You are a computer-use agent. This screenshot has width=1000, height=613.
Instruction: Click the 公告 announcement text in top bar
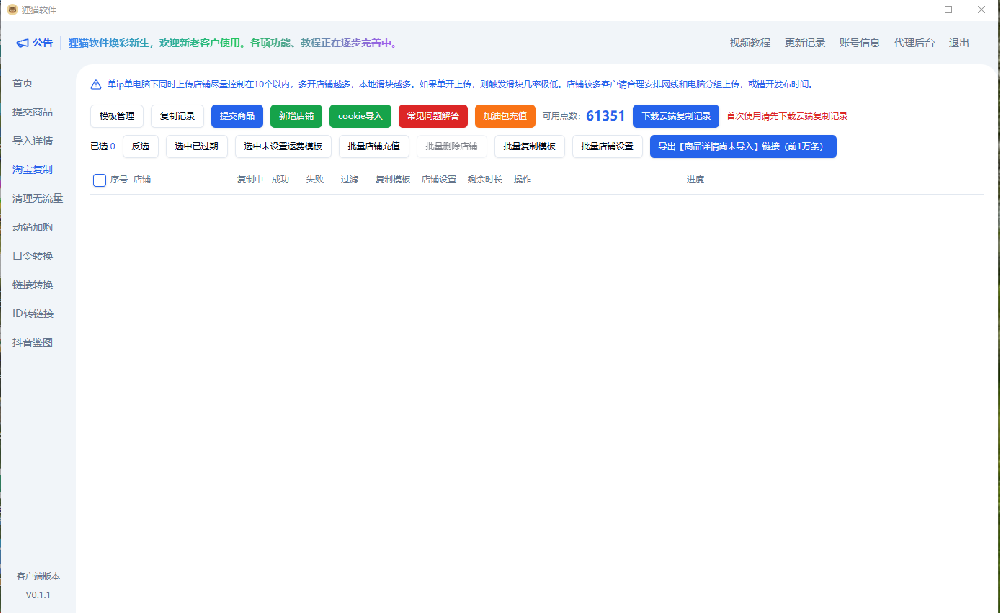click(x=43, y=43)
